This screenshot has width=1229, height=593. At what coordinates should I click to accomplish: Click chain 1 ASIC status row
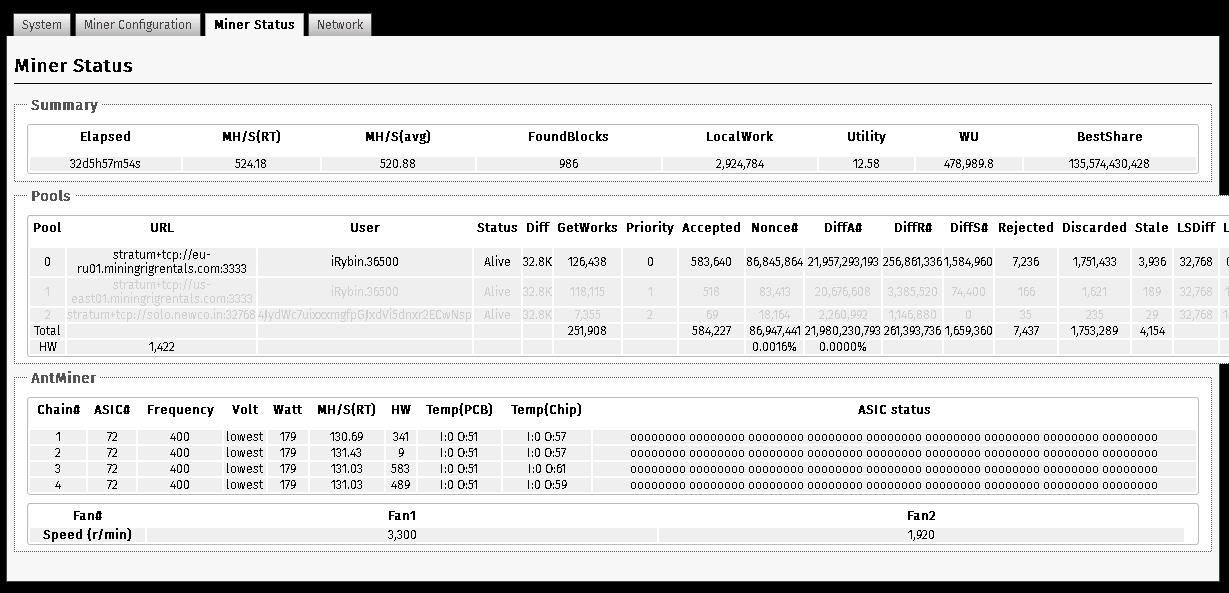pos(894,437)
